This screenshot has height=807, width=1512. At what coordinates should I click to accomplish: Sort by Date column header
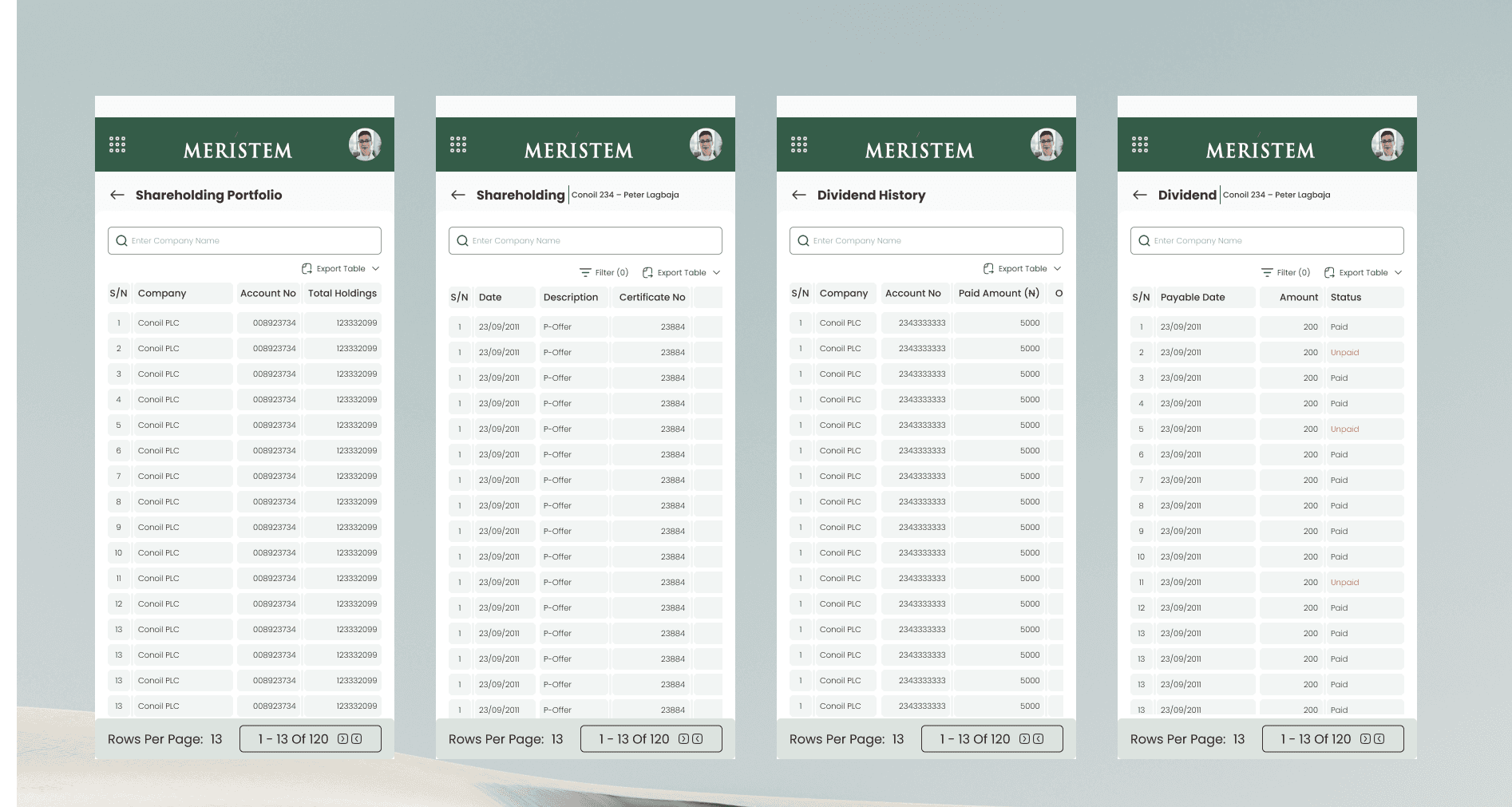505,298
